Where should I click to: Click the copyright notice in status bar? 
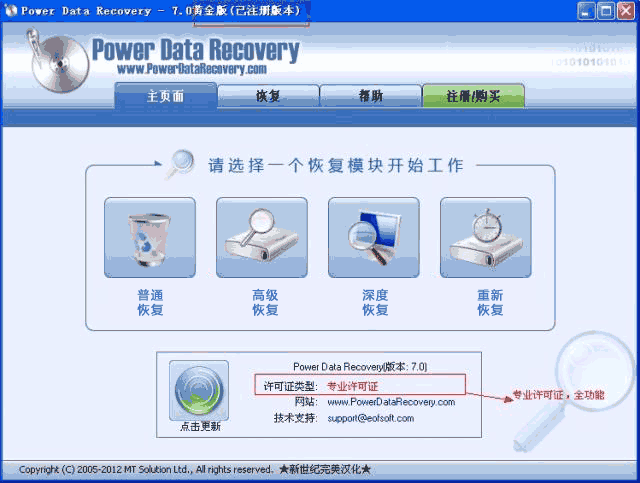point(145,470)
